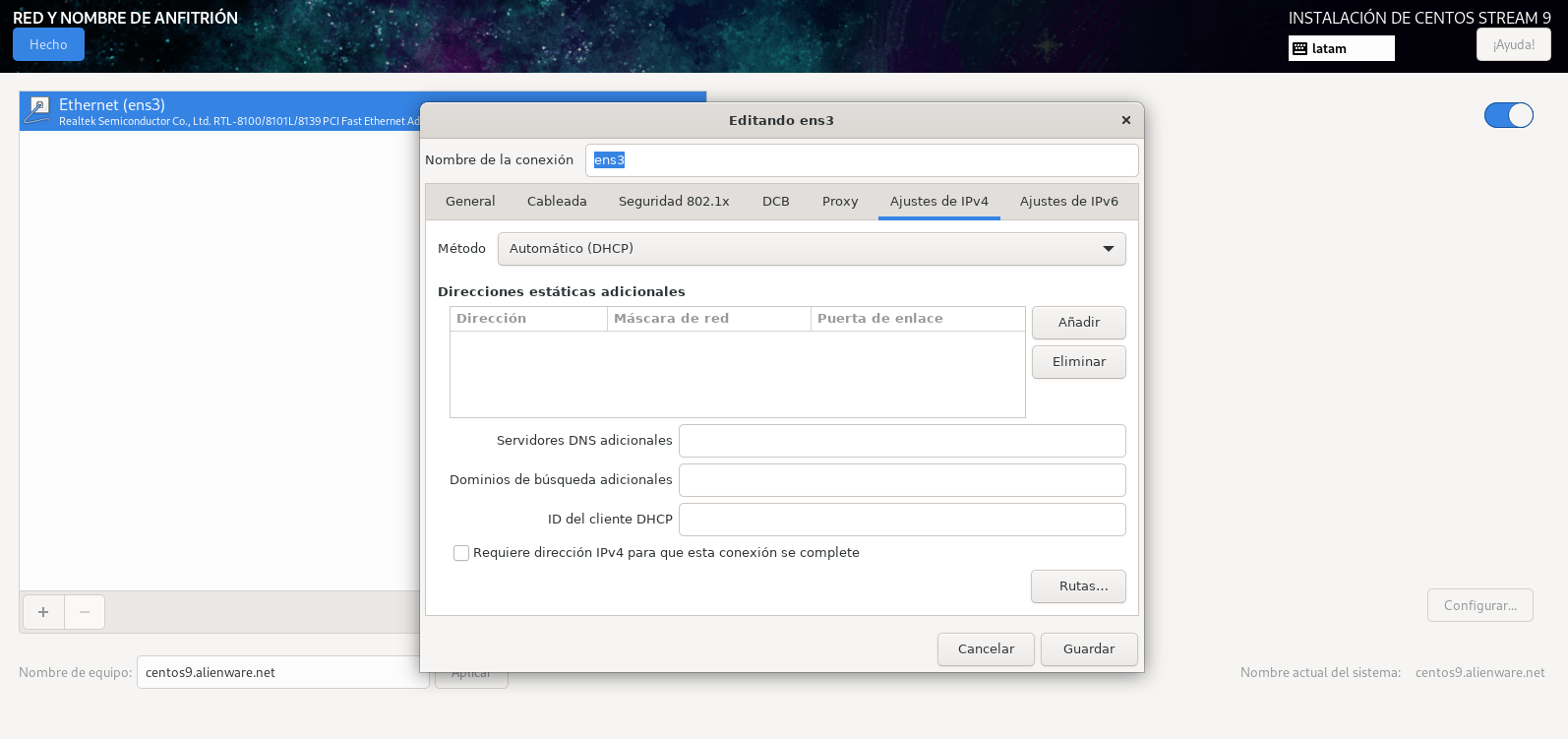Open the Rutas... routes dialog

click(1078, 586)
